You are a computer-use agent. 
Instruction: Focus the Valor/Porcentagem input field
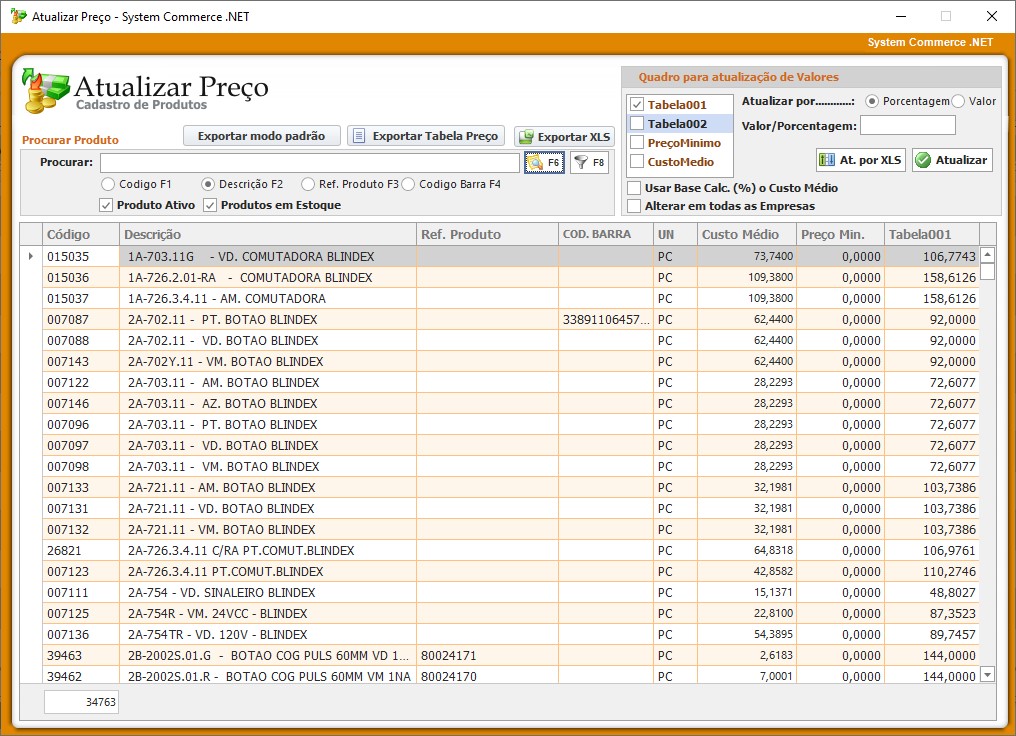pyautogui.click(x=907, y=126)
